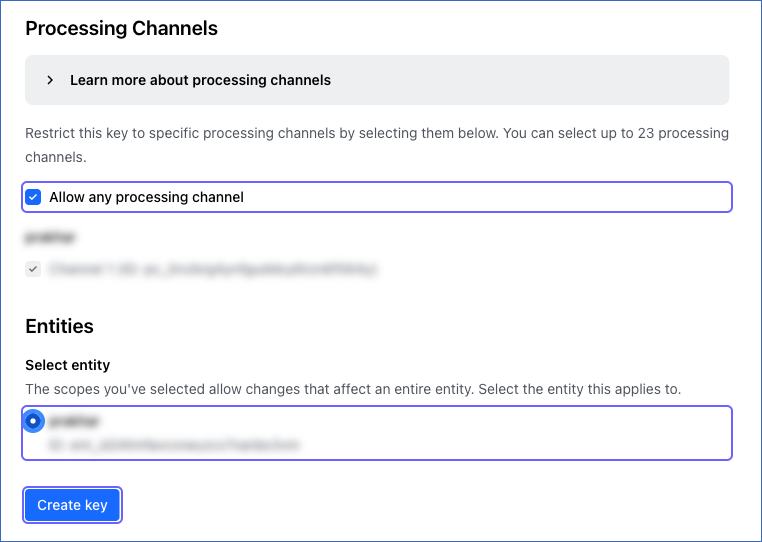The width and height of the screenshot is (762, 542).
Task: Click the 'Entities' heading
Action: click(59, 326)
